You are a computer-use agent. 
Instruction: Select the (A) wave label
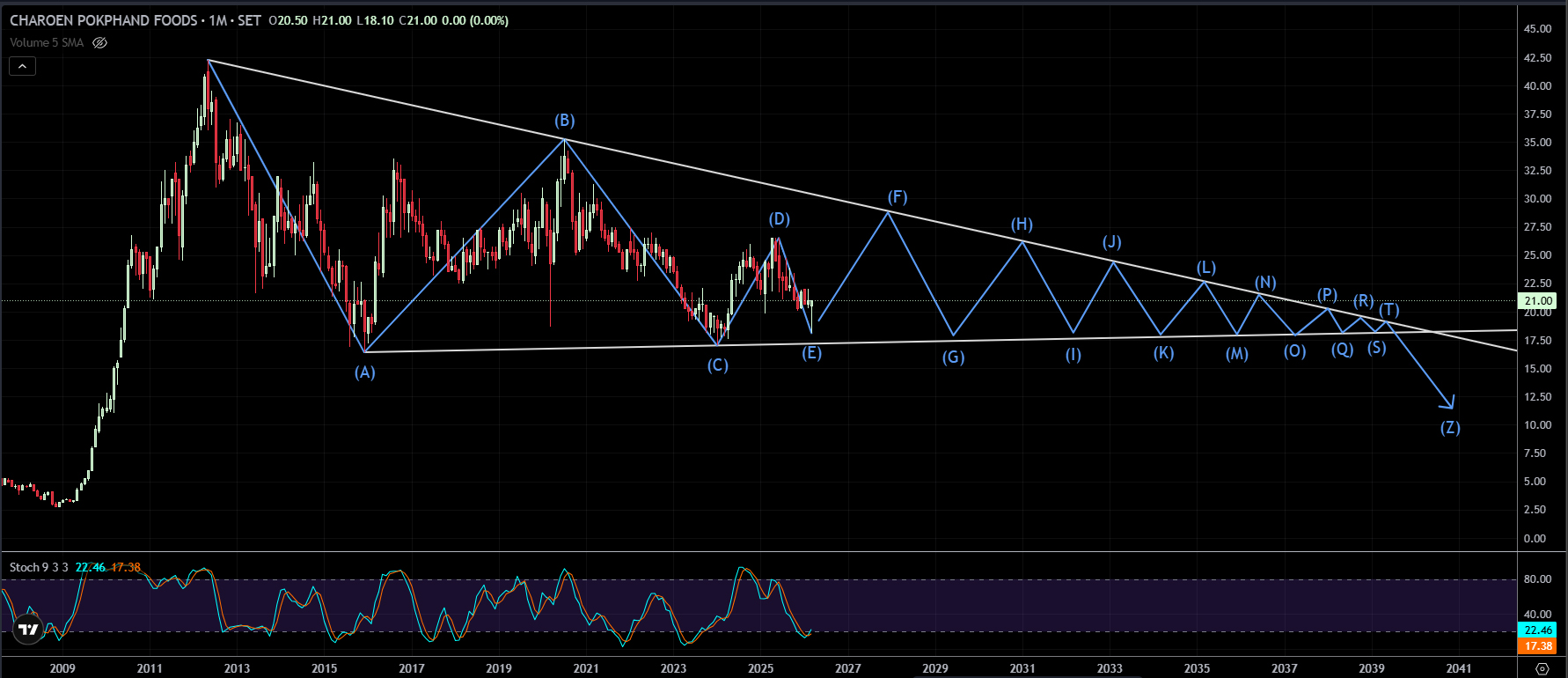[365, 372]
